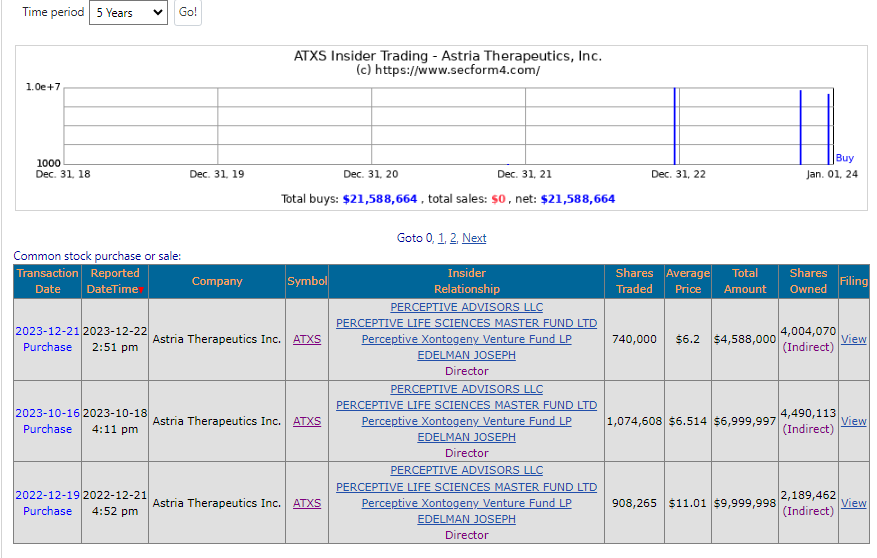
Task: Open EDELMAN JOSEPH in the 2022-12-19 row
Action: click(x=466, y=519)
